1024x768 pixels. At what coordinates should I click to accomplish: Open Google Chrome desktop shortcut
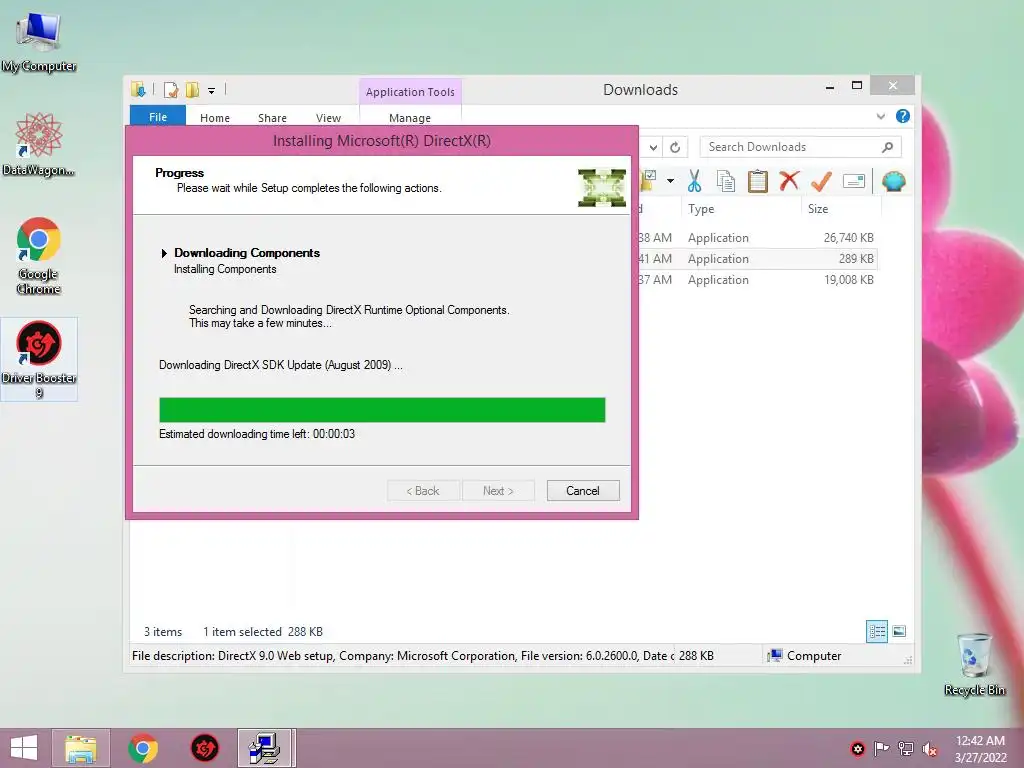(x=39, y=256)
